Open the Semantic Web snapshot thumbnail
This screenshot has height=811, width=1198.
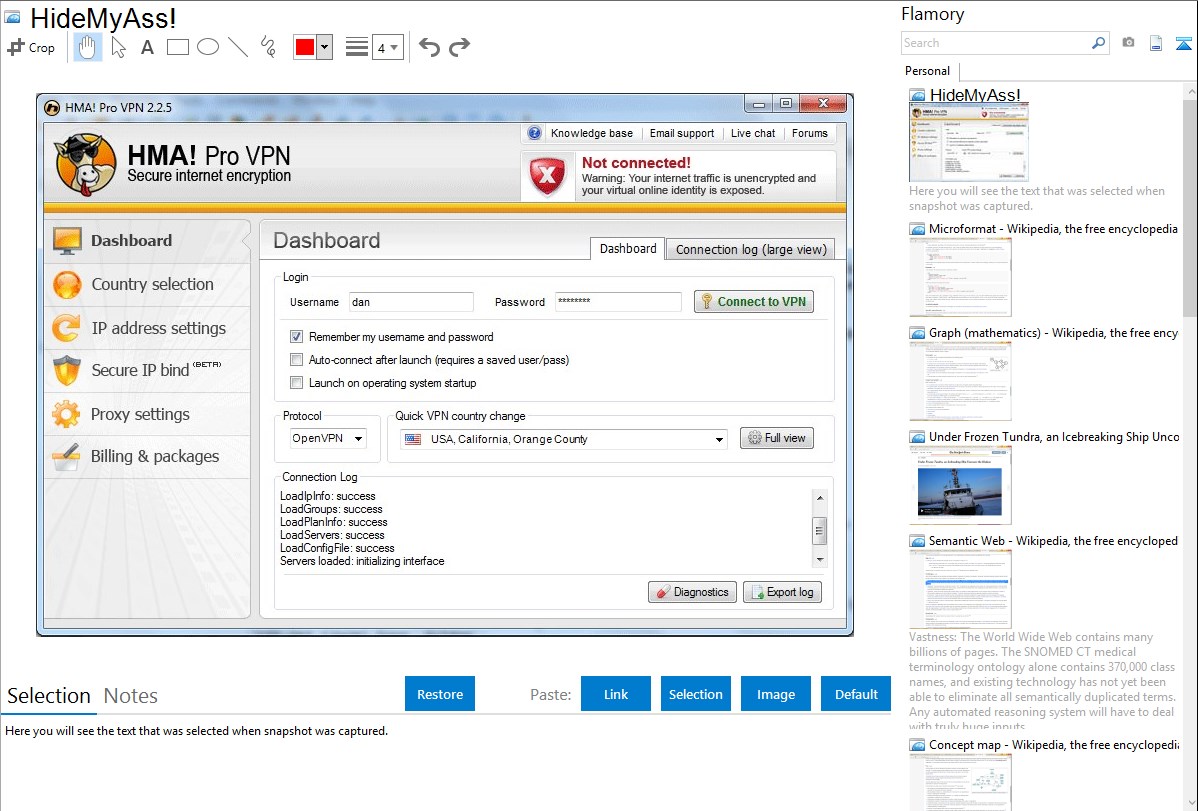[x=960, y=589]
